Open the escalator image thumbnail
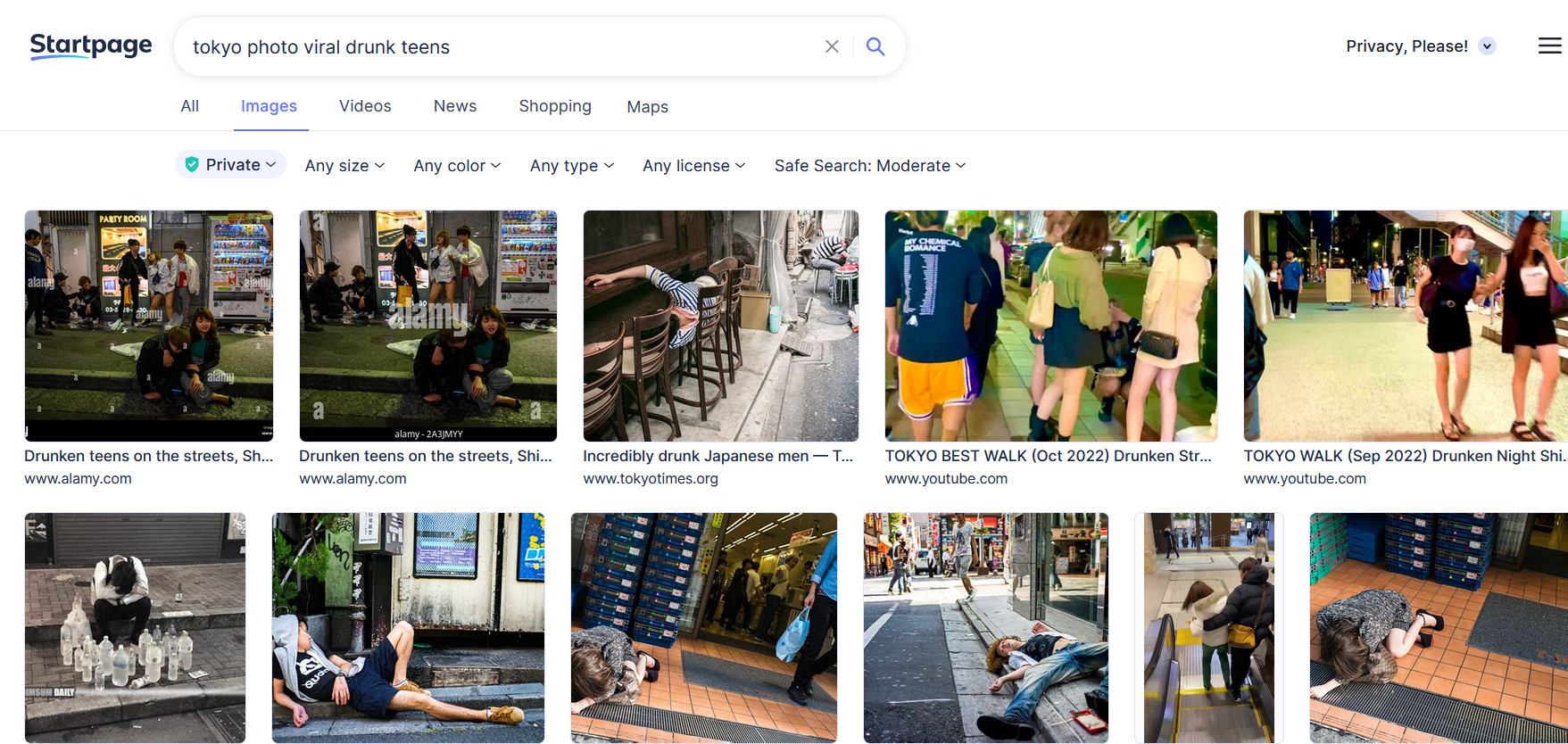 click(x=1208, y=627)
